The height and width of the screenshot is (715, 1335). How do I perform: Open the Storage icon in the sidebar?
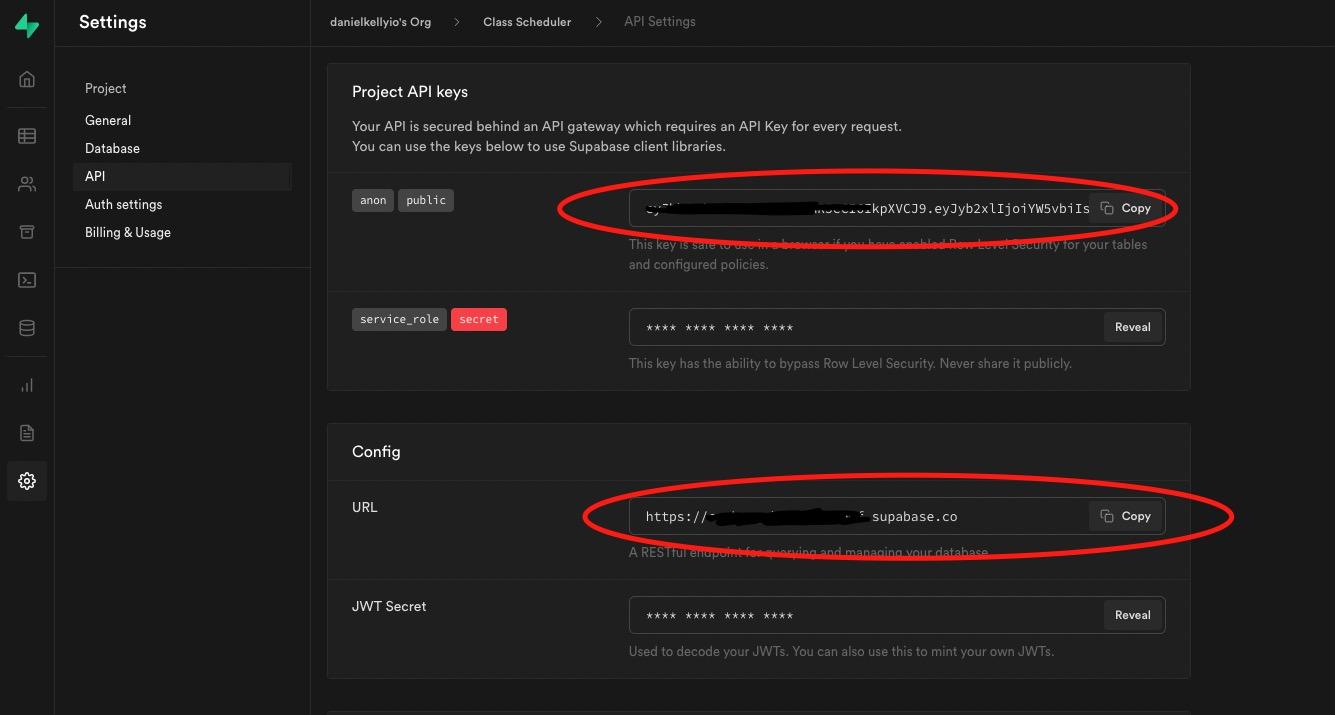(x=27, y=232)
